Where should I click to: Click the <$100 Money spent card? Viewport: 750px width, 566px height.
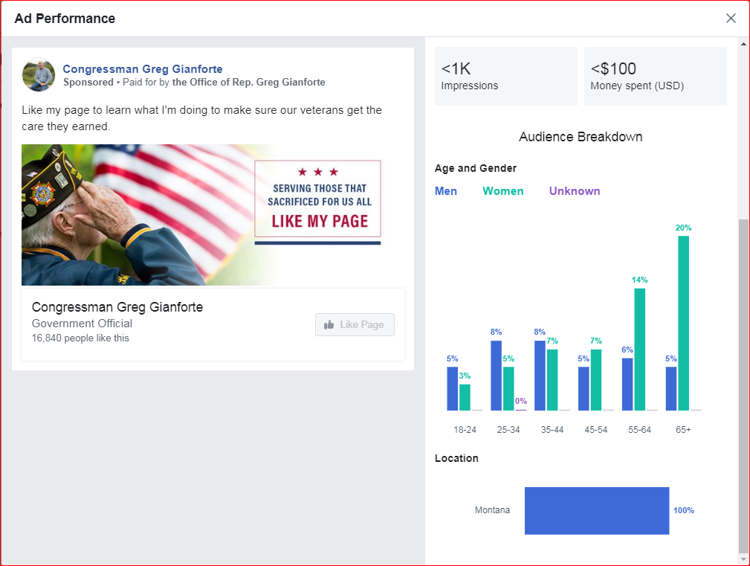pyautogui.click(x=655, y=76)
